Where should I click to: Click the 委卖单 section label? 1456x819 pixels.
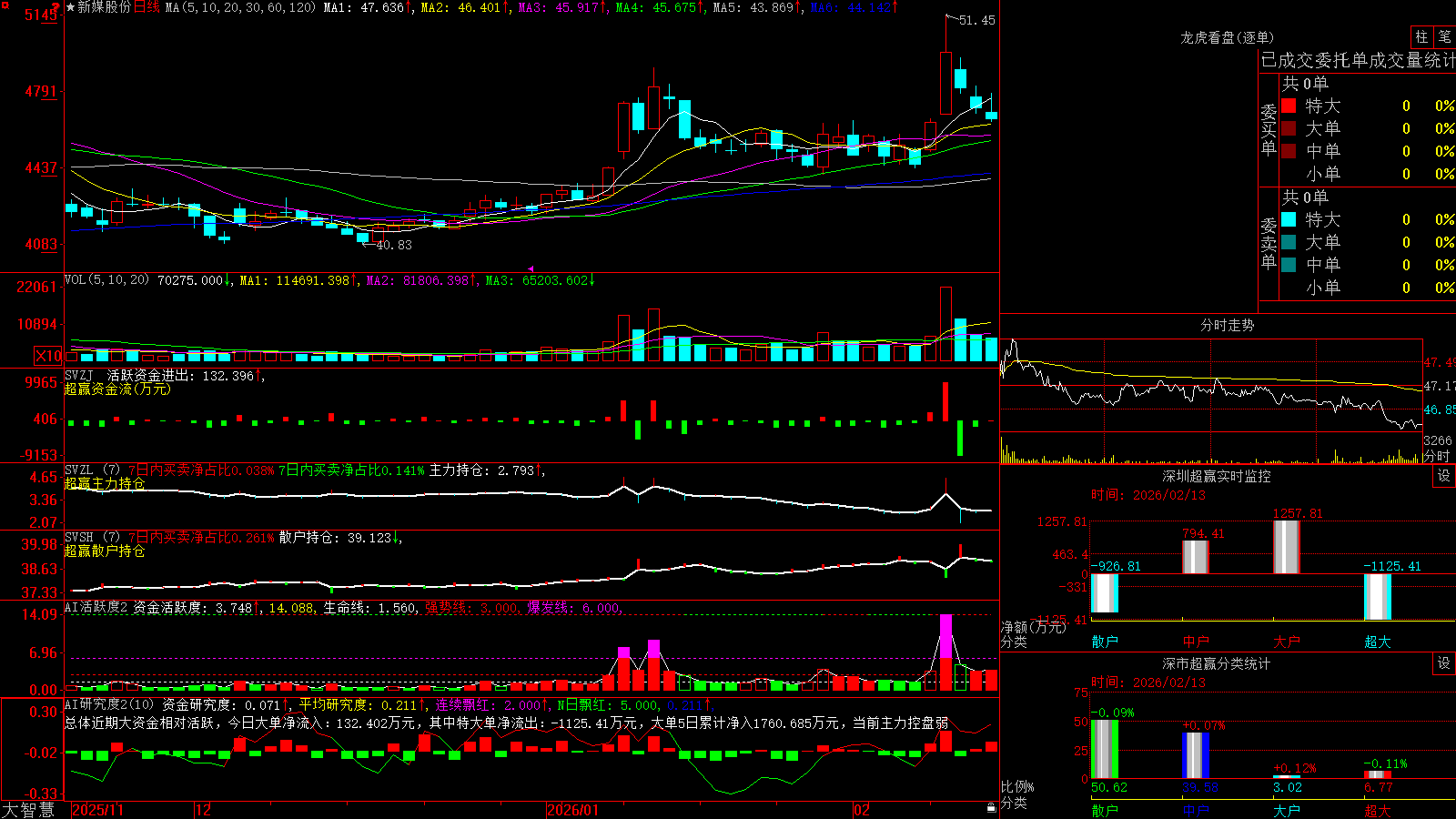point(1269,243)
